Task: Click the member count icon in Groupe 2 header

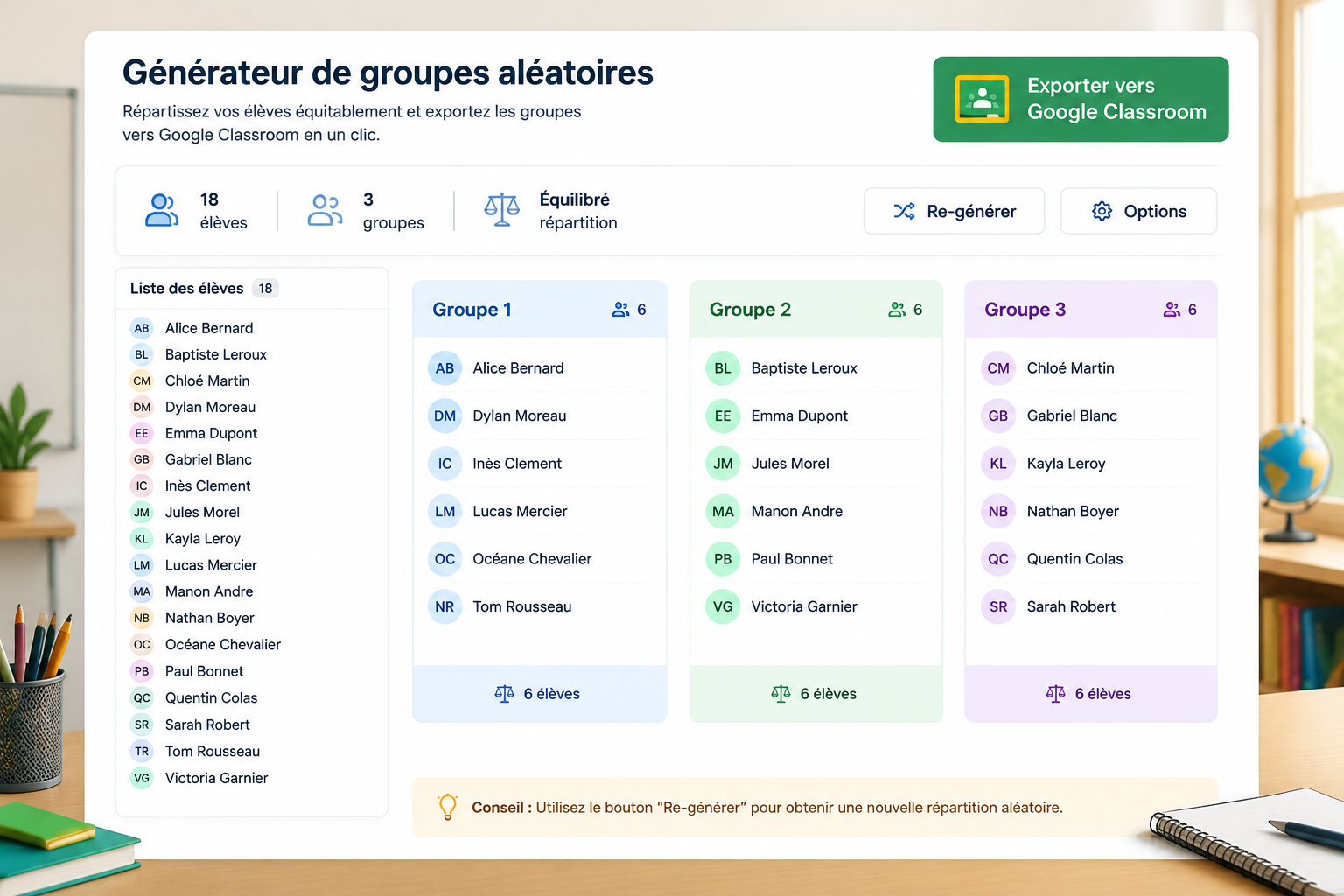Action: pyautogui.click(x=897, y=310)
